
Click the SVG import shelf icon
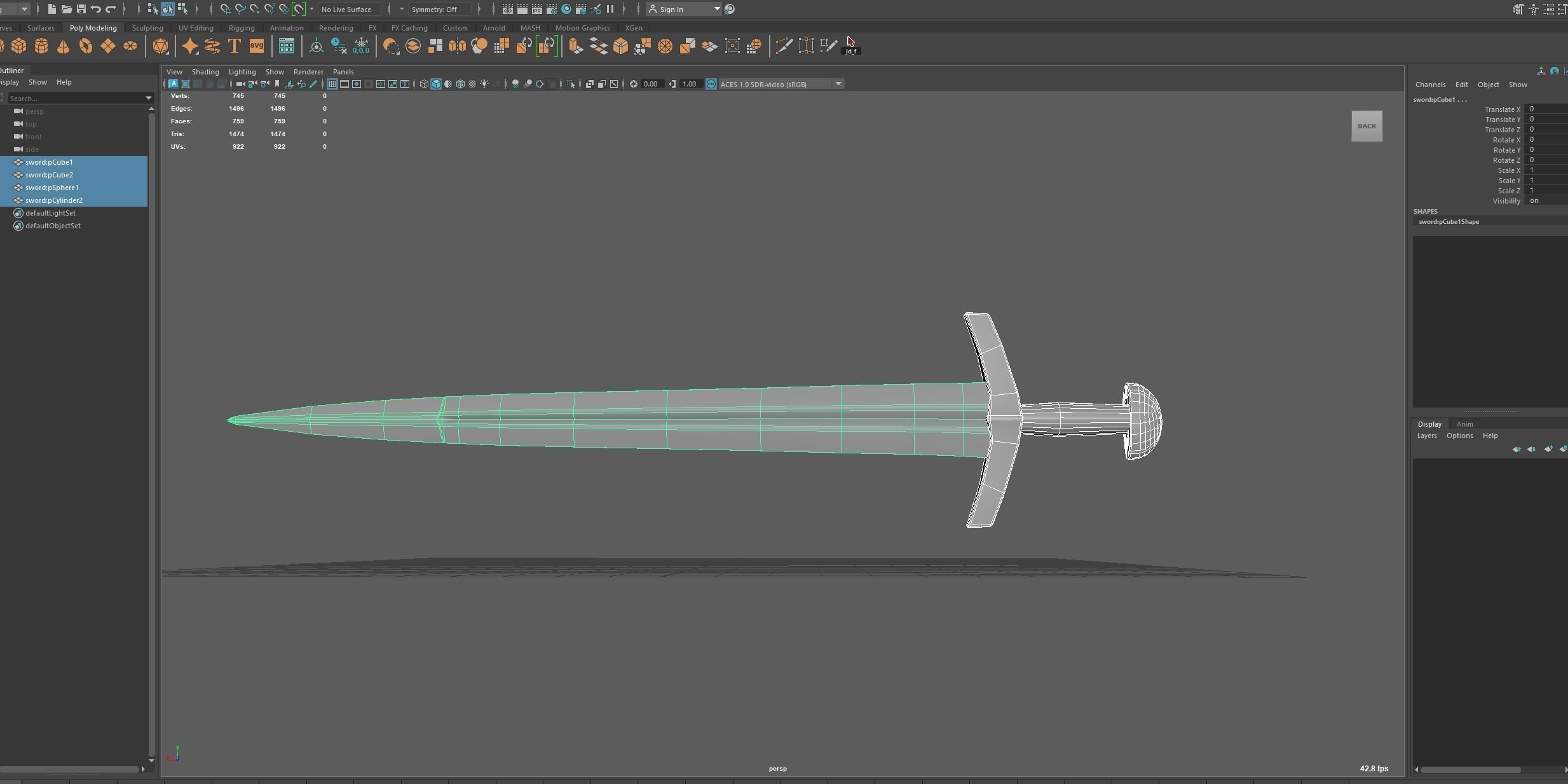click(257, 46)
